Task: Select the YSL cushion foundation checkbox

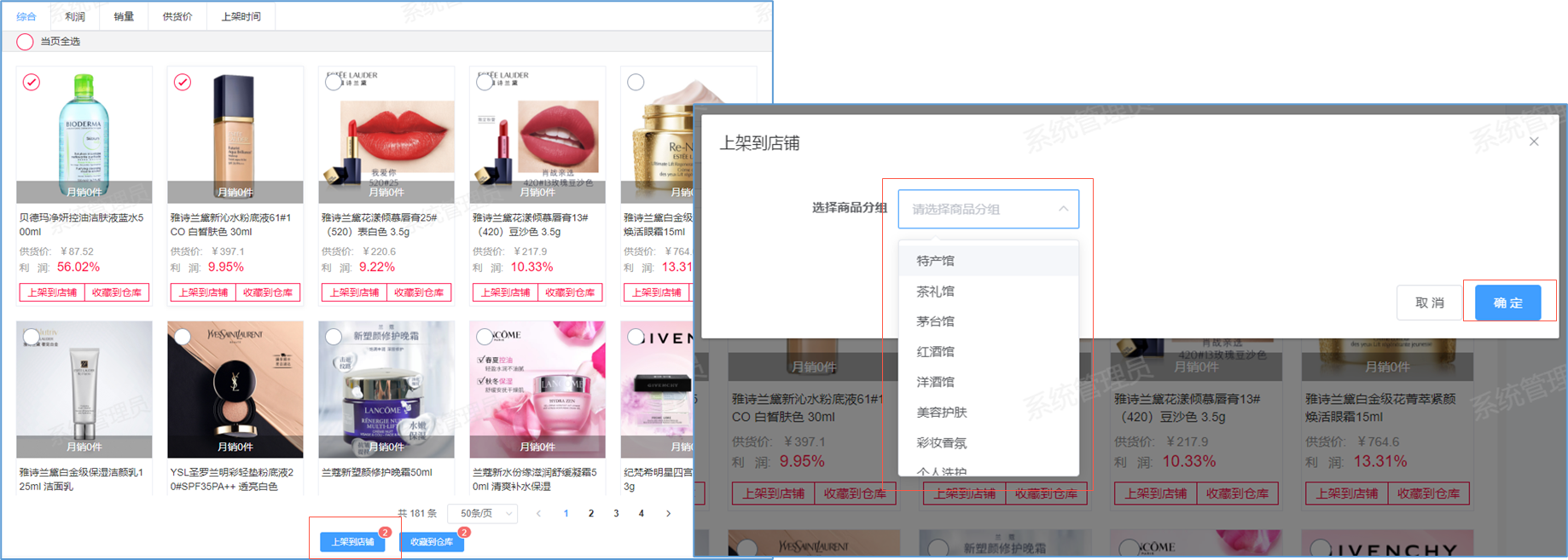Action: pyautogui.click(x=183, y=336)
